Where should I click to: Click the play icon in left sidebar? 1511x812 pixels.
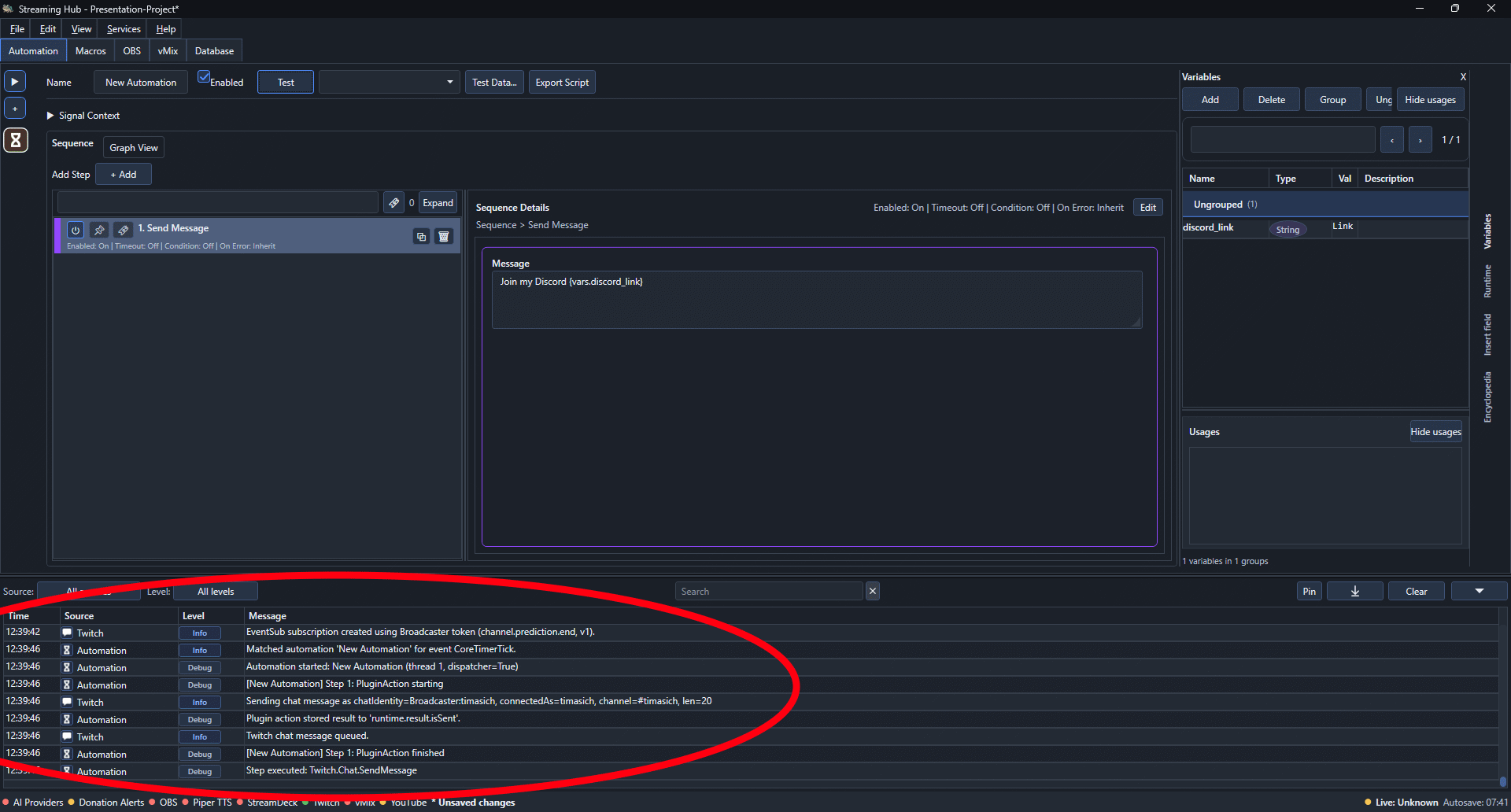pyautogui.click(x=15, y=81)
